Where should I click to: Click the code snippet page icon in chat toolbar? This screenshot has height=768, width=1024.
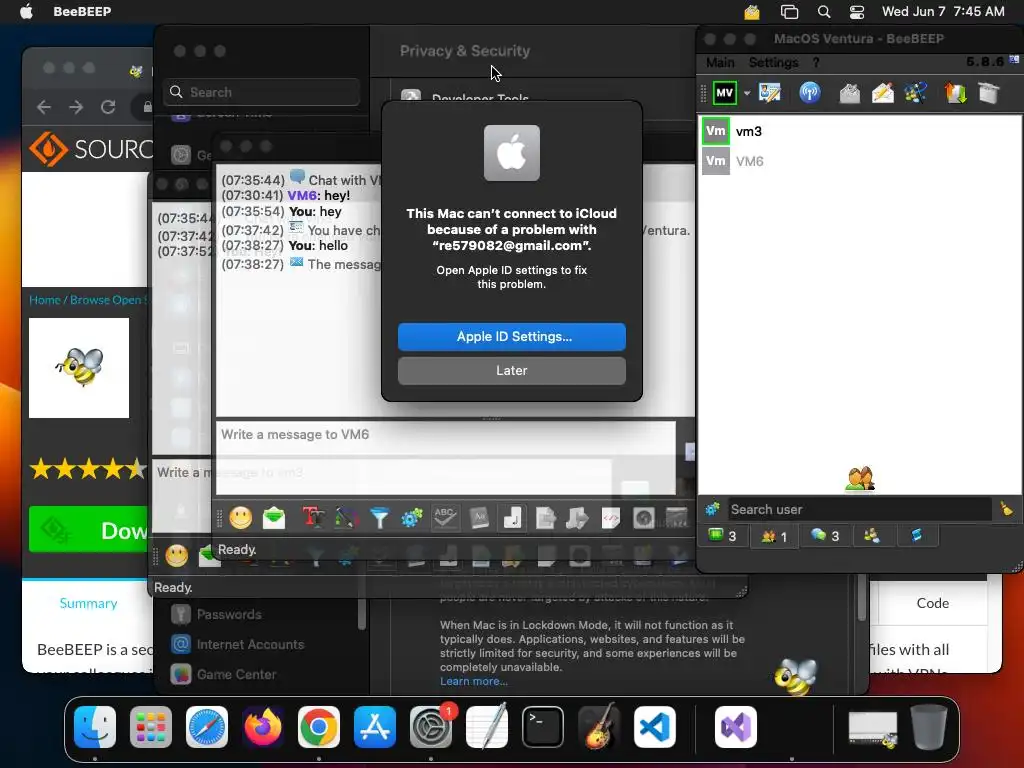tap(611, 518)
